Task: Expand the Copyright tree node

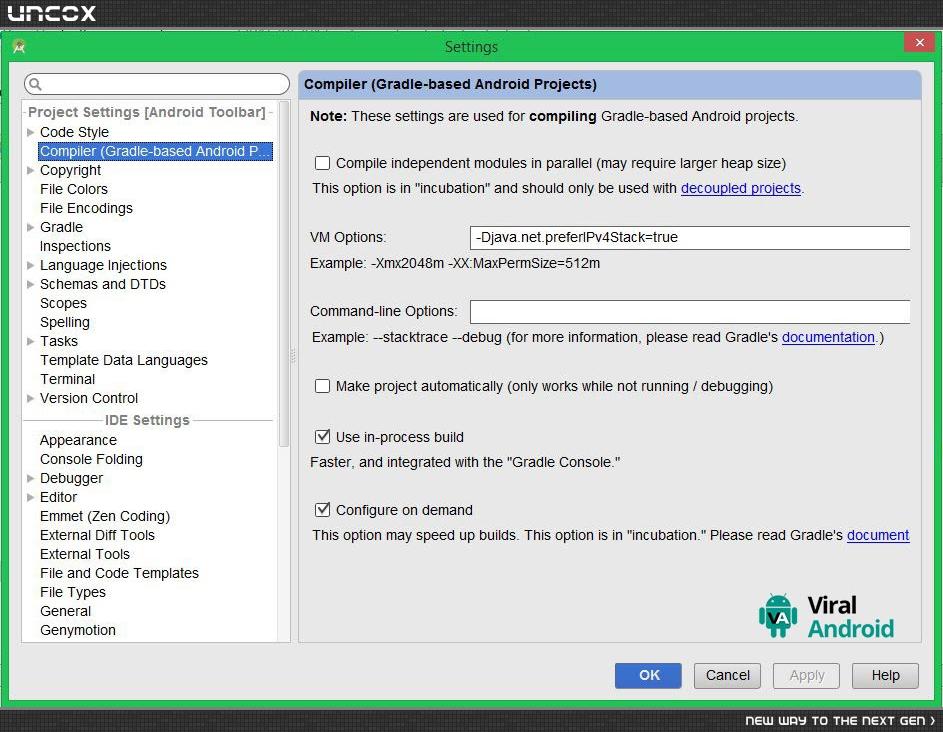Action: click(30, 170)
